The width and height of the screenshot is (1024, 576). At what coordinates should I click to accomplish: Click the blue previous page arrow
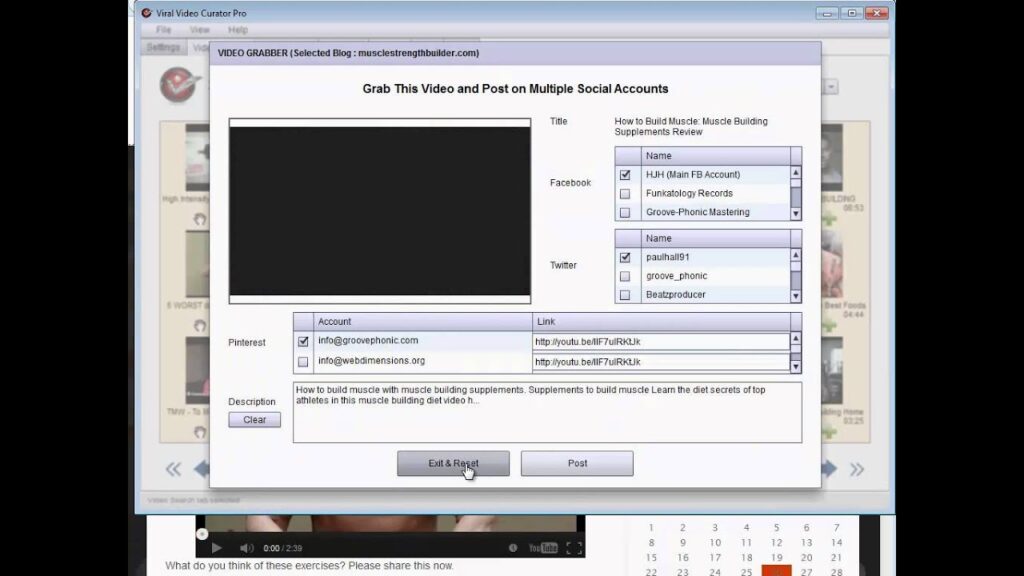coord(202,468)
